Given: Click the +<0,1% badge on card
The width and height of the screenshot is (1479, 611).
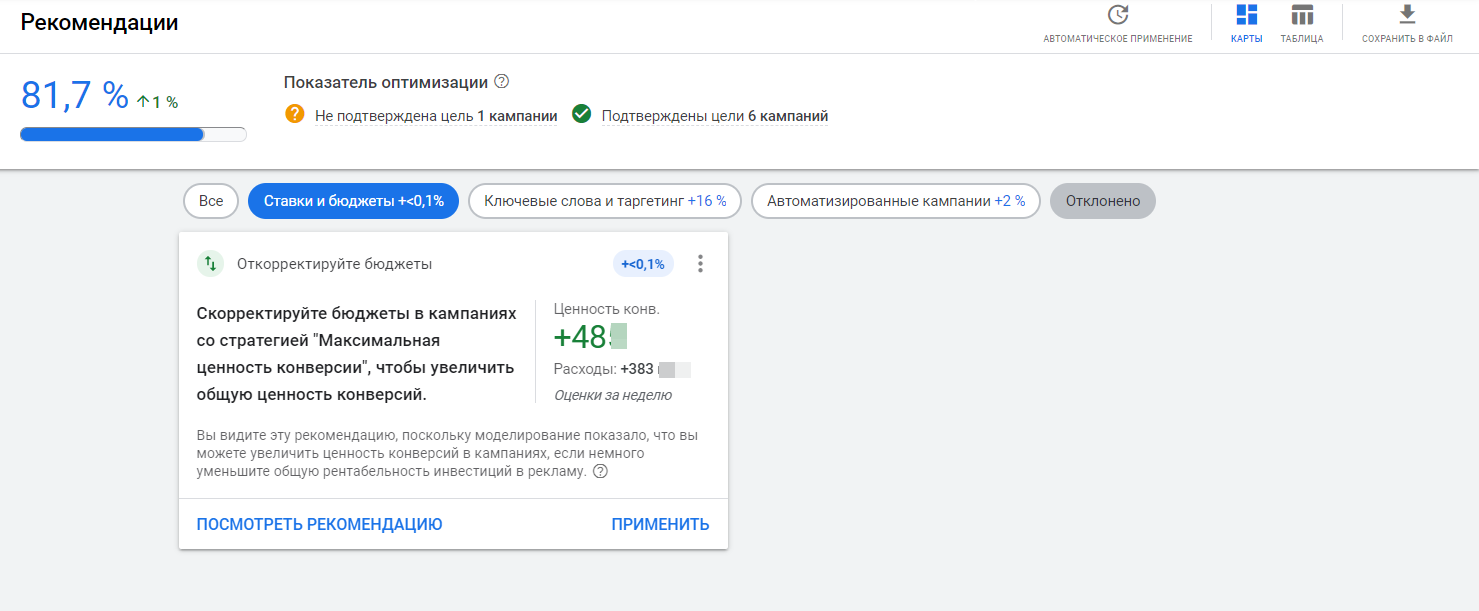Looking at the screenshot, I should pos(641,263).
